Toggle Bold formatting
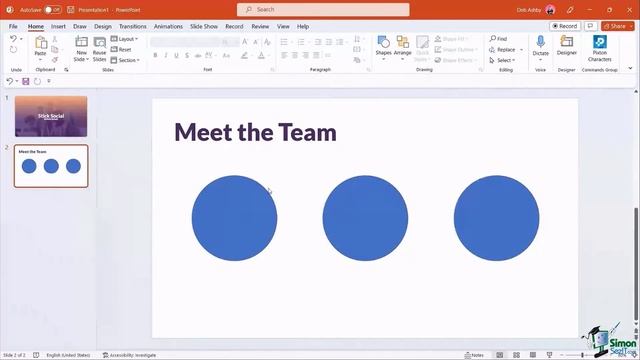 [x=155, y=56]
